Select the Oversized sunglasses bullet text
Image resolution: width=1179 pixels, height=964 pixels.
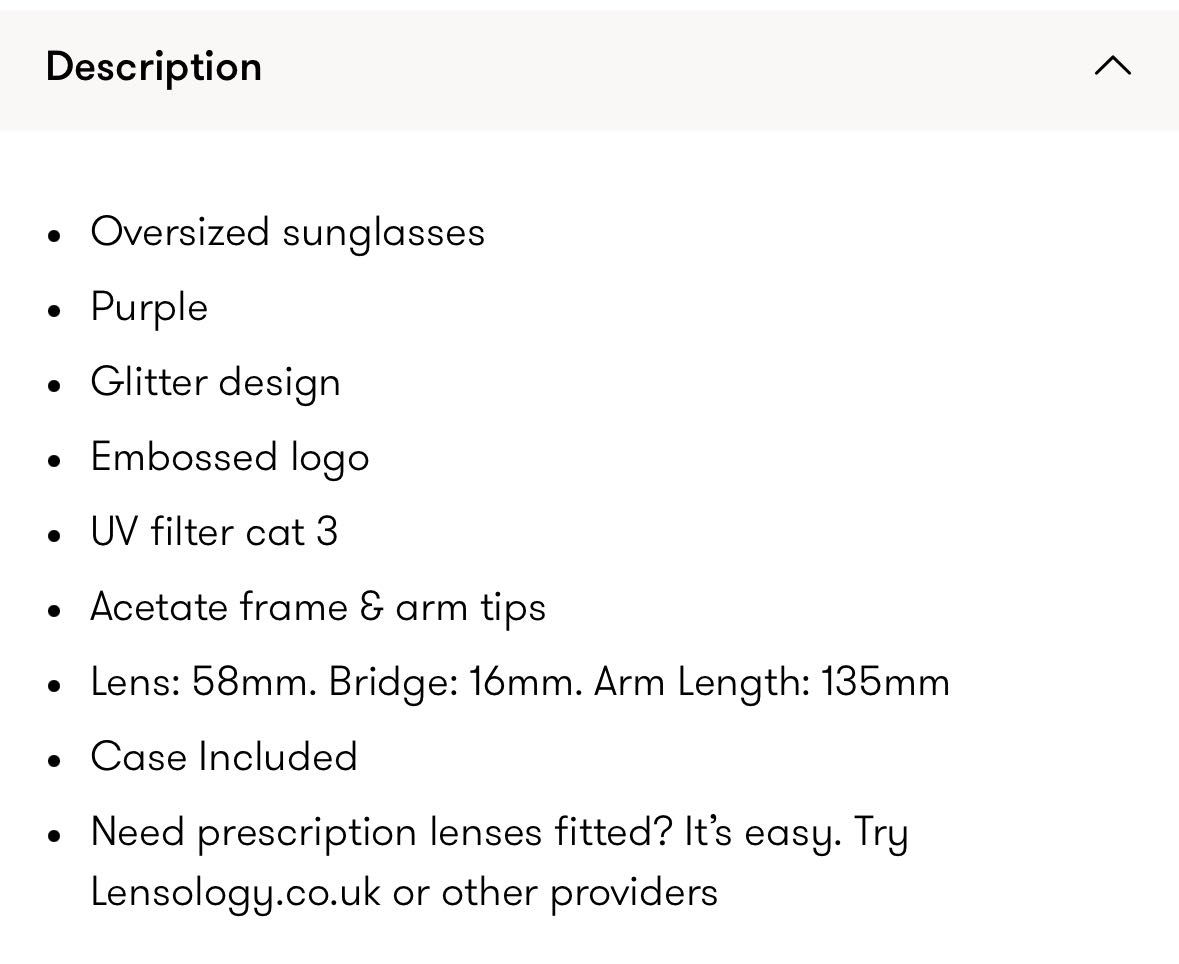tap(288, 232)
